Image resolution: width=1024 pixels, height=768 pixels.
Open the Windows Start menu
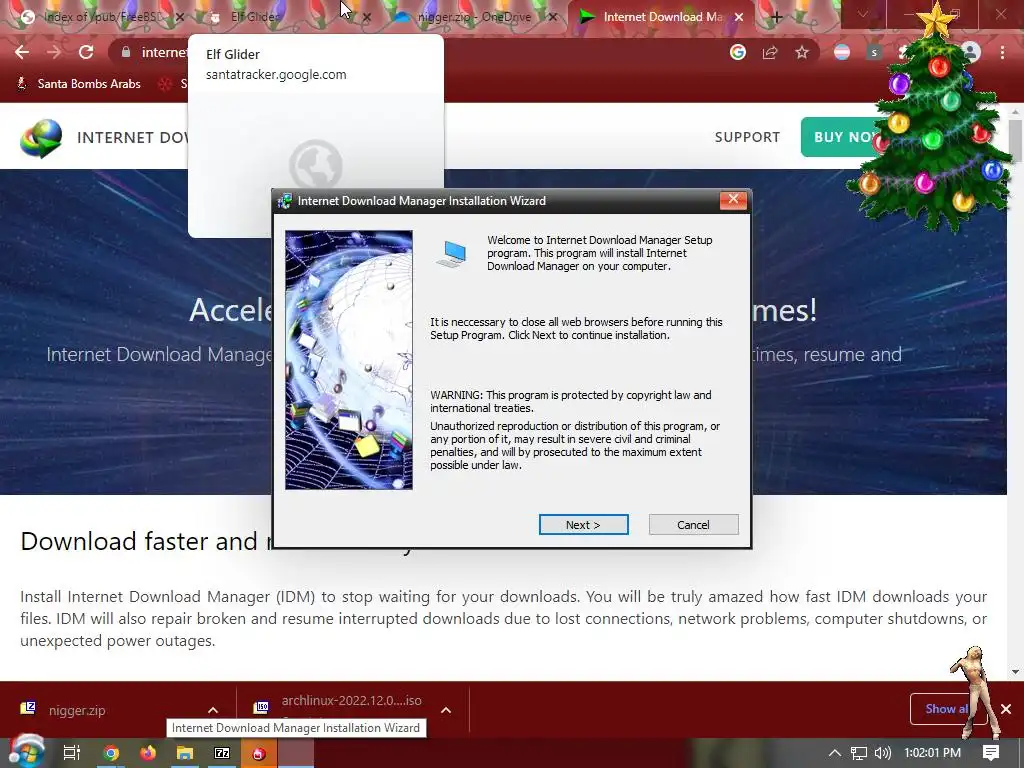tap(27, 752)
